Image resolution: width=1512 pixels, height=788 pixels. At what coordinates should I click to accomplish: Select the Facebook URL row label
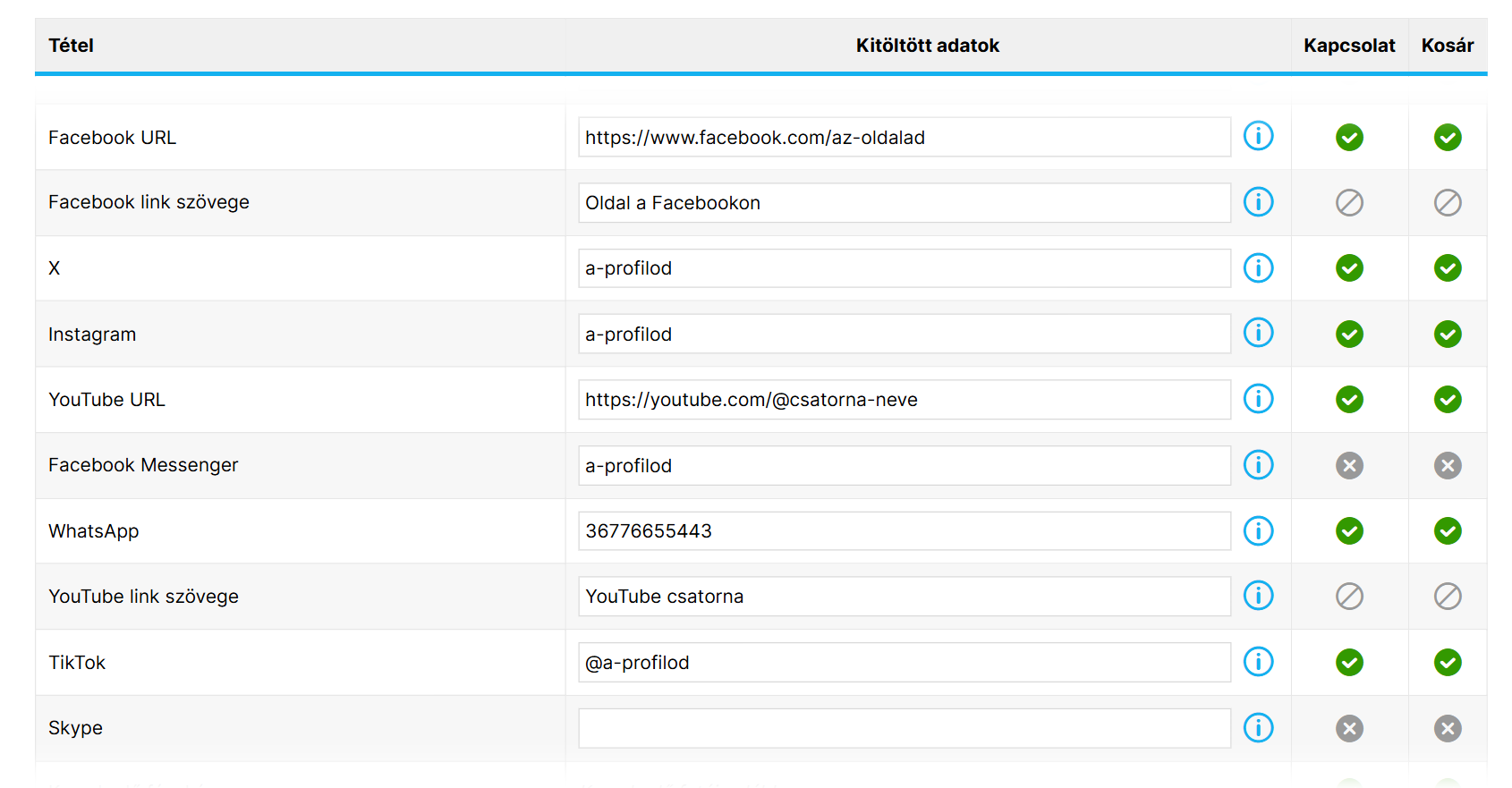(x=112, y=138)
